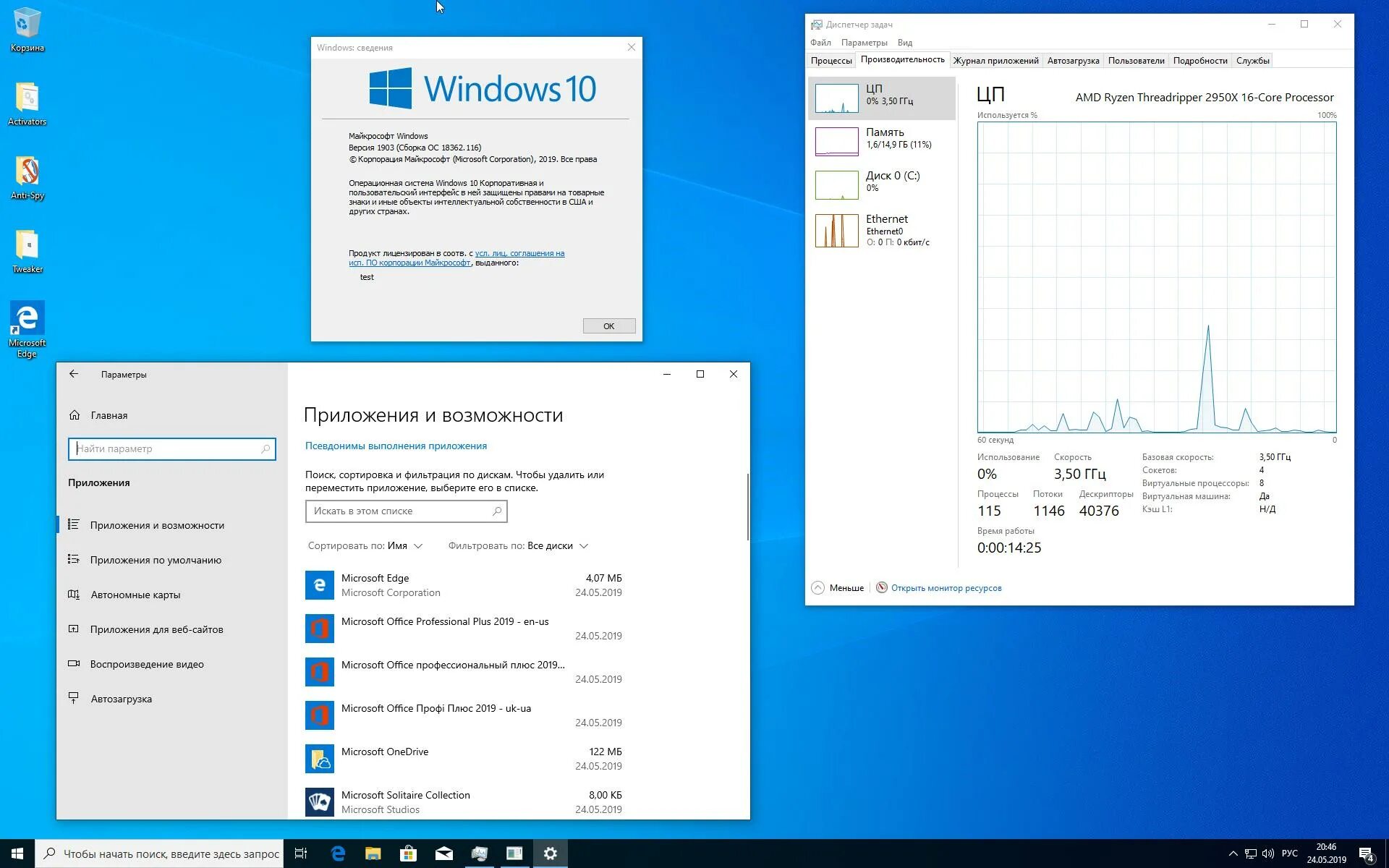The image size is (1389, 868).
Task: Open the Recycle Bin (Корзина) desktop icon
Action: coord(27,29)
